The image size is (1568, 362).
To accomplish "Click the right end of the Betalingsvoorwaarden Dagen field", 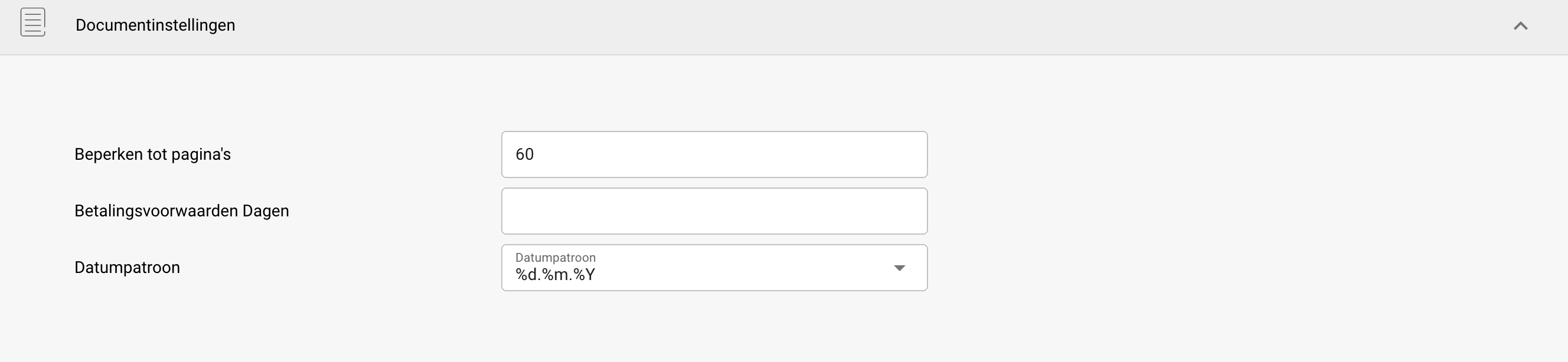I will click(x=901, y=210).
